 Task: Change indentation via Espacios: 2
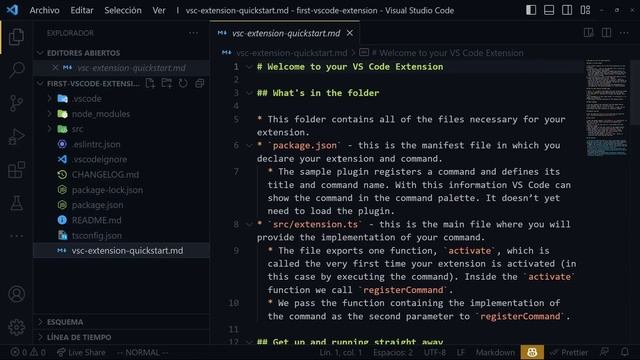(x=393, y=352)
